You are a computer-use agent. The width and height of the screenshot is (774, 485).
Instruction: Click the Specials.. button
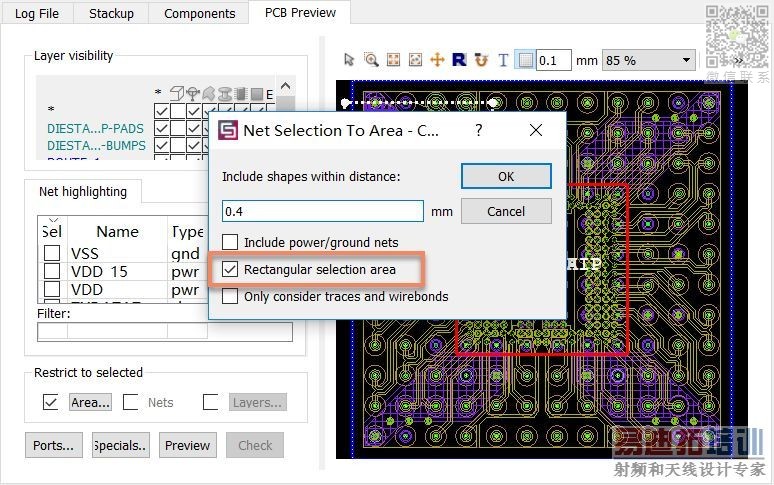(x=120, y=445)
